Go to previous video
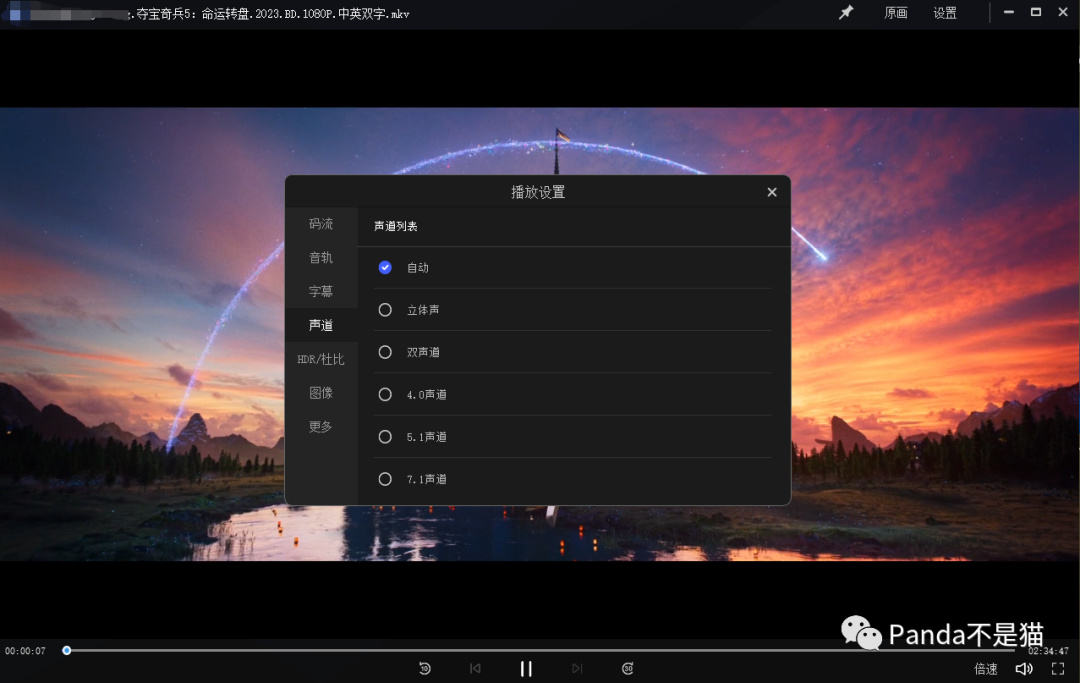The height and width of the screenshot is (683, 1080). [x=475, y=669]
